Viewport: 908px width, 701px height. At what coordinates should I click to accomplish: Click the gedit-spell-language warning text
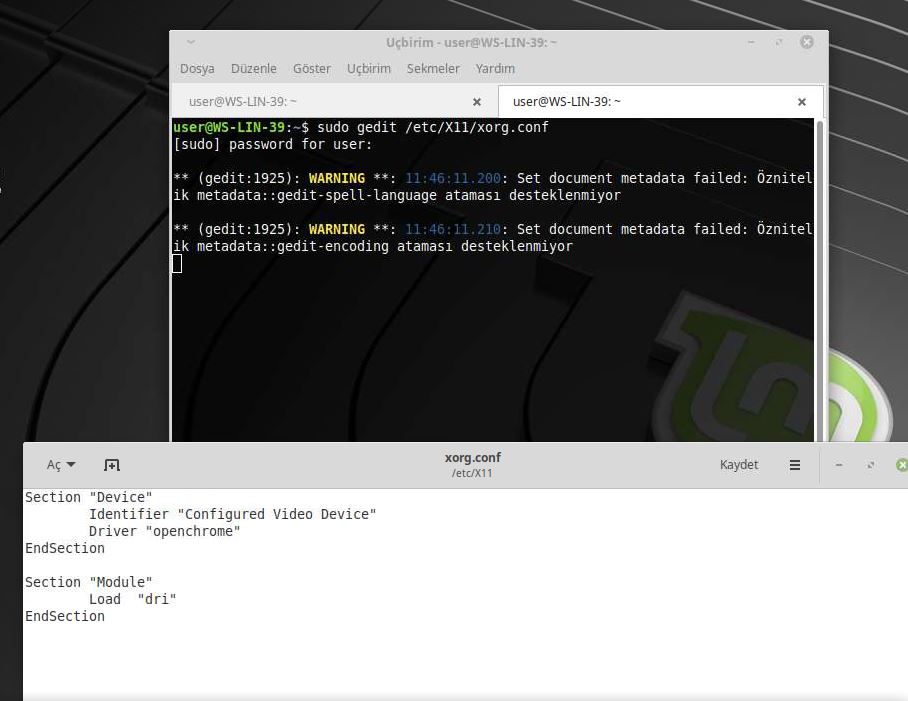click(492, 186)
